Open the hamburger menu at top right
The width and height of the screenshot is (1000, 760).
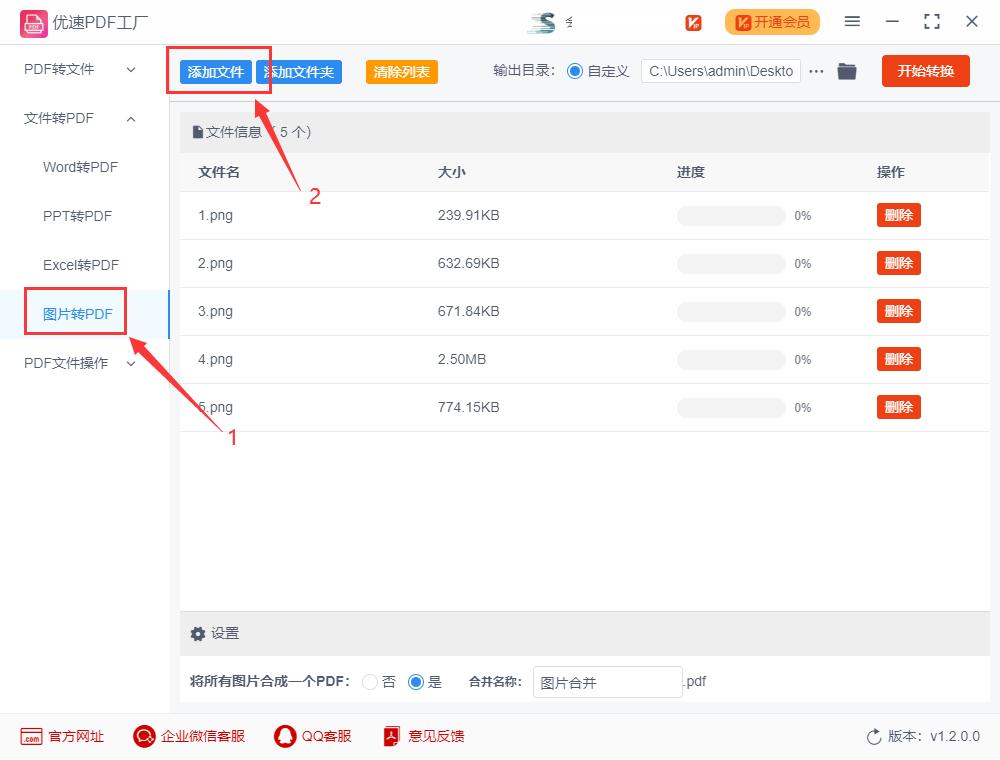point(852,21)
